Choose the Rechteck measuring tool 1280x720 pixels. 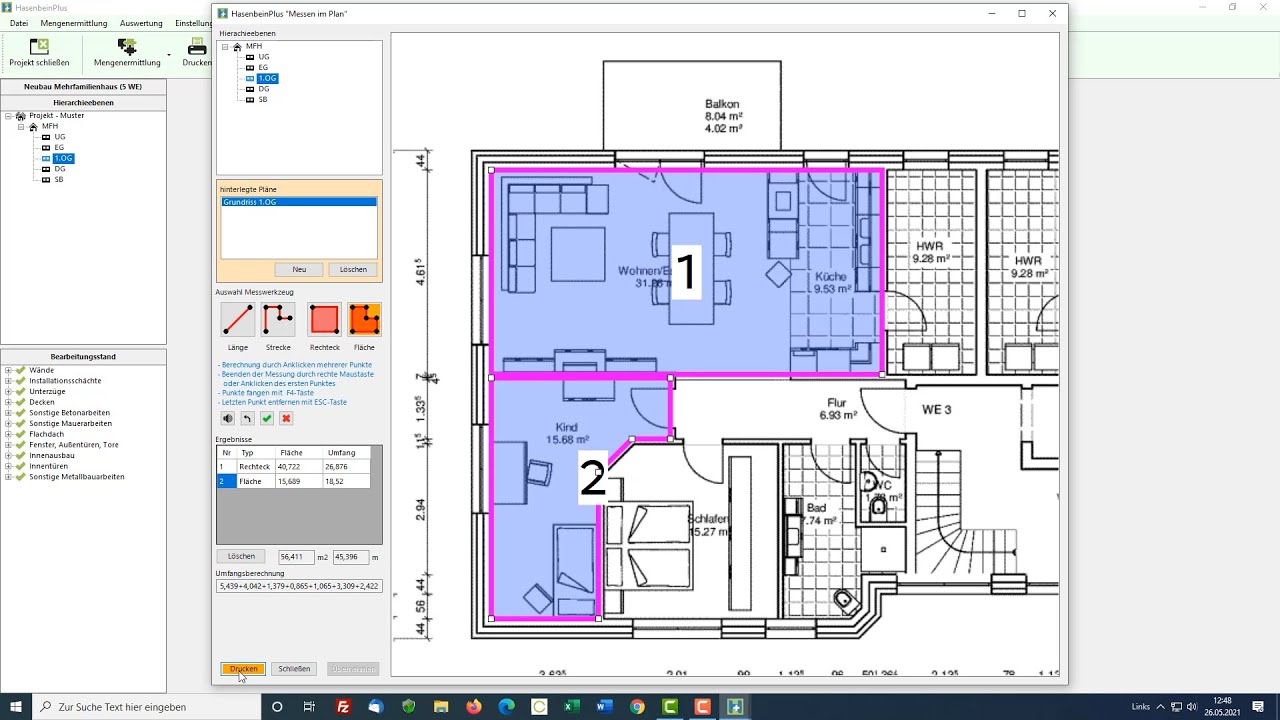point(324,320)
